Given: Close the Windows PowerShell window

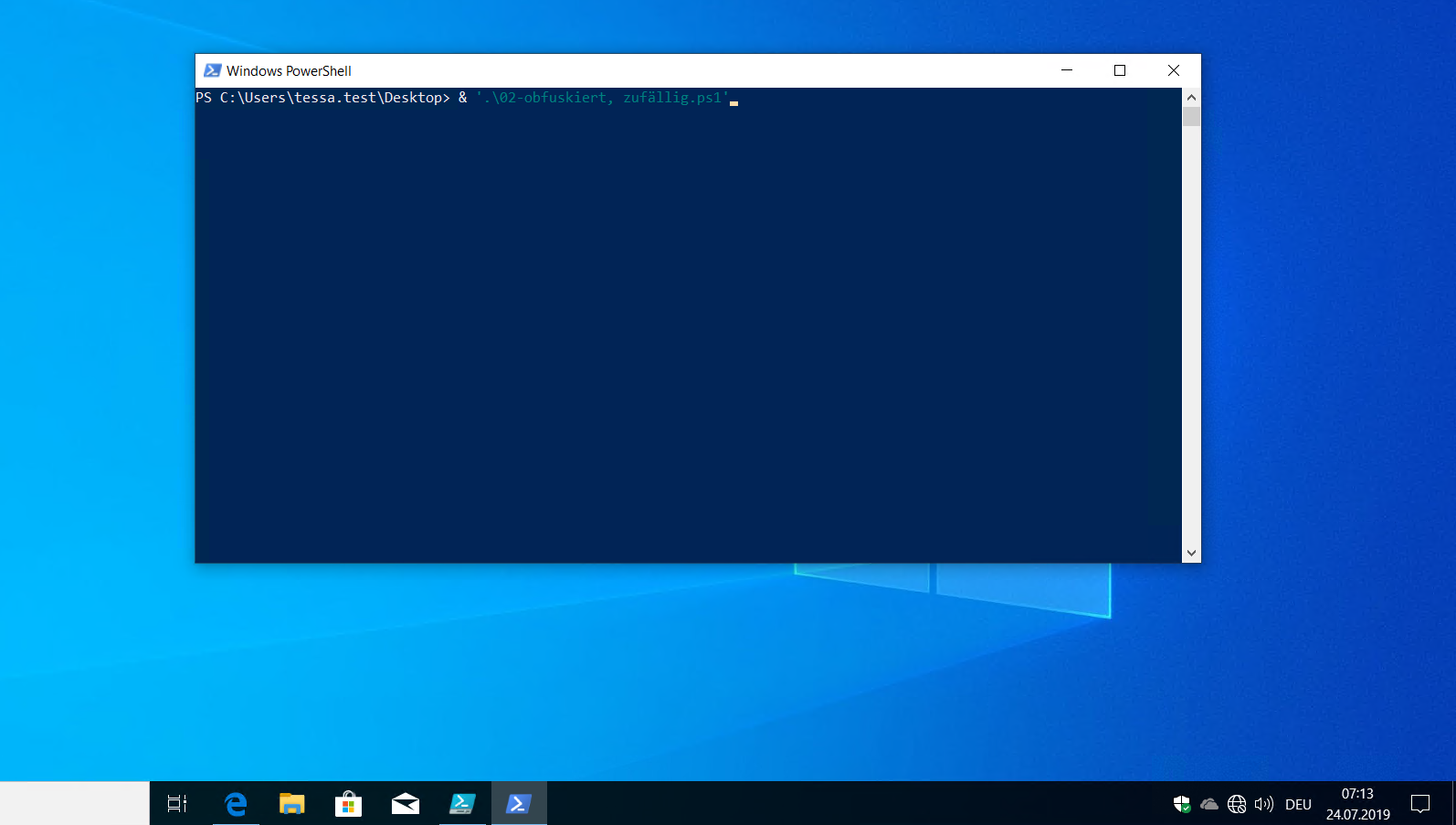Looking at the screenshot, I should click(1174, 70).
